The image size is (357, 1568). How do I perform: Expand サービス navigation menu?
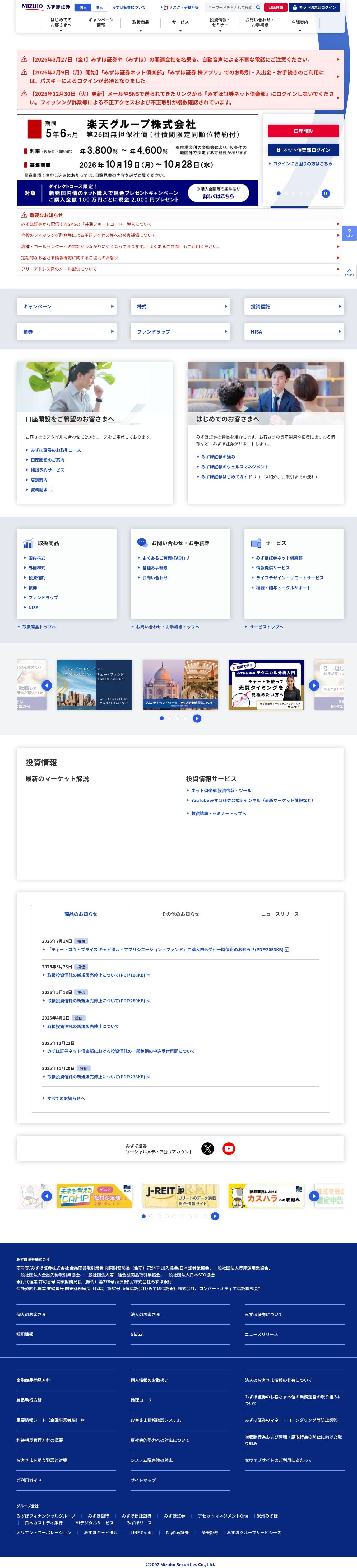click(x=180, y=24)
